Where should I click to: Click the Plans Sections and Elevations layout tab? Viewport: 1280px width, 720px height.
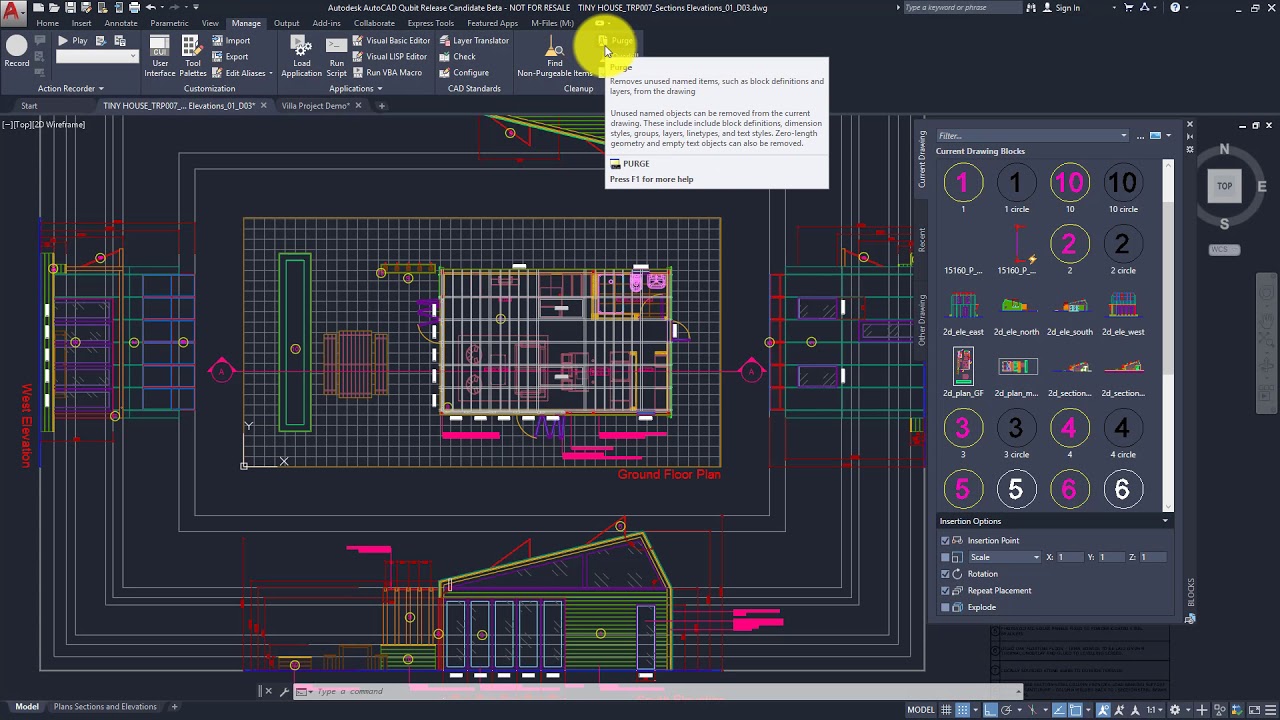tap(105, 706)
